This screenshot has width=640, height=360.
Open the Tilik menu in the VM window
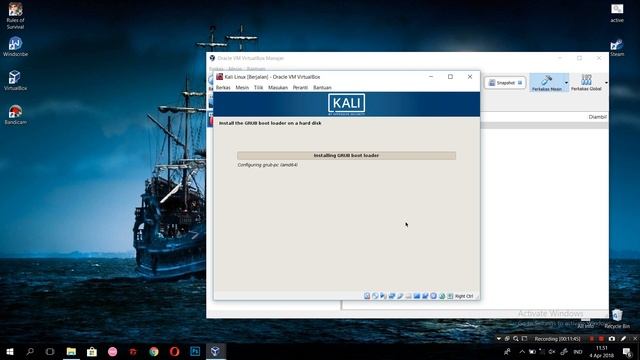tap(258, 87)
